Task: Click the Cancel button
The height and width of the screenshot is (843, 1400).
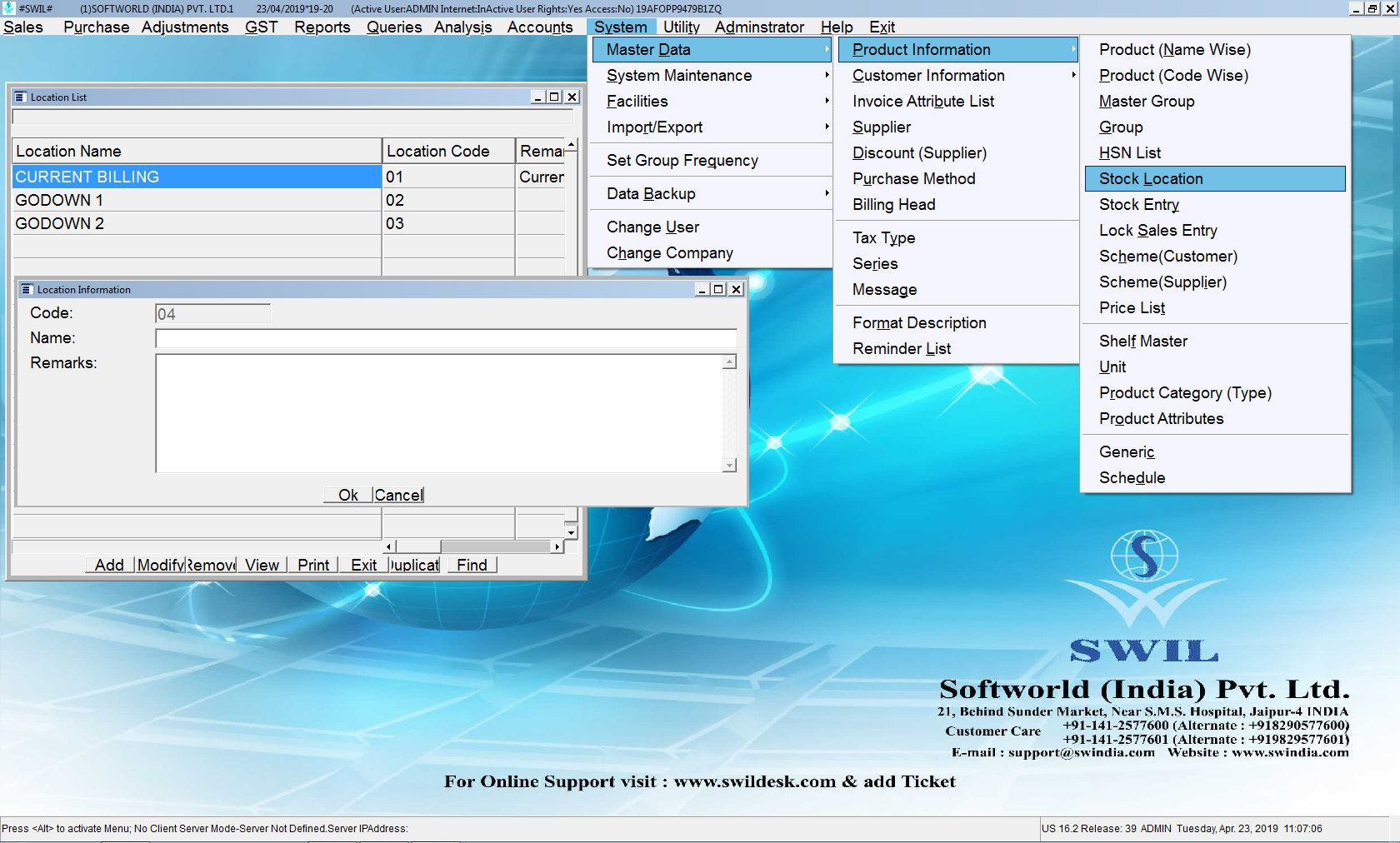Action: [398, 496]
